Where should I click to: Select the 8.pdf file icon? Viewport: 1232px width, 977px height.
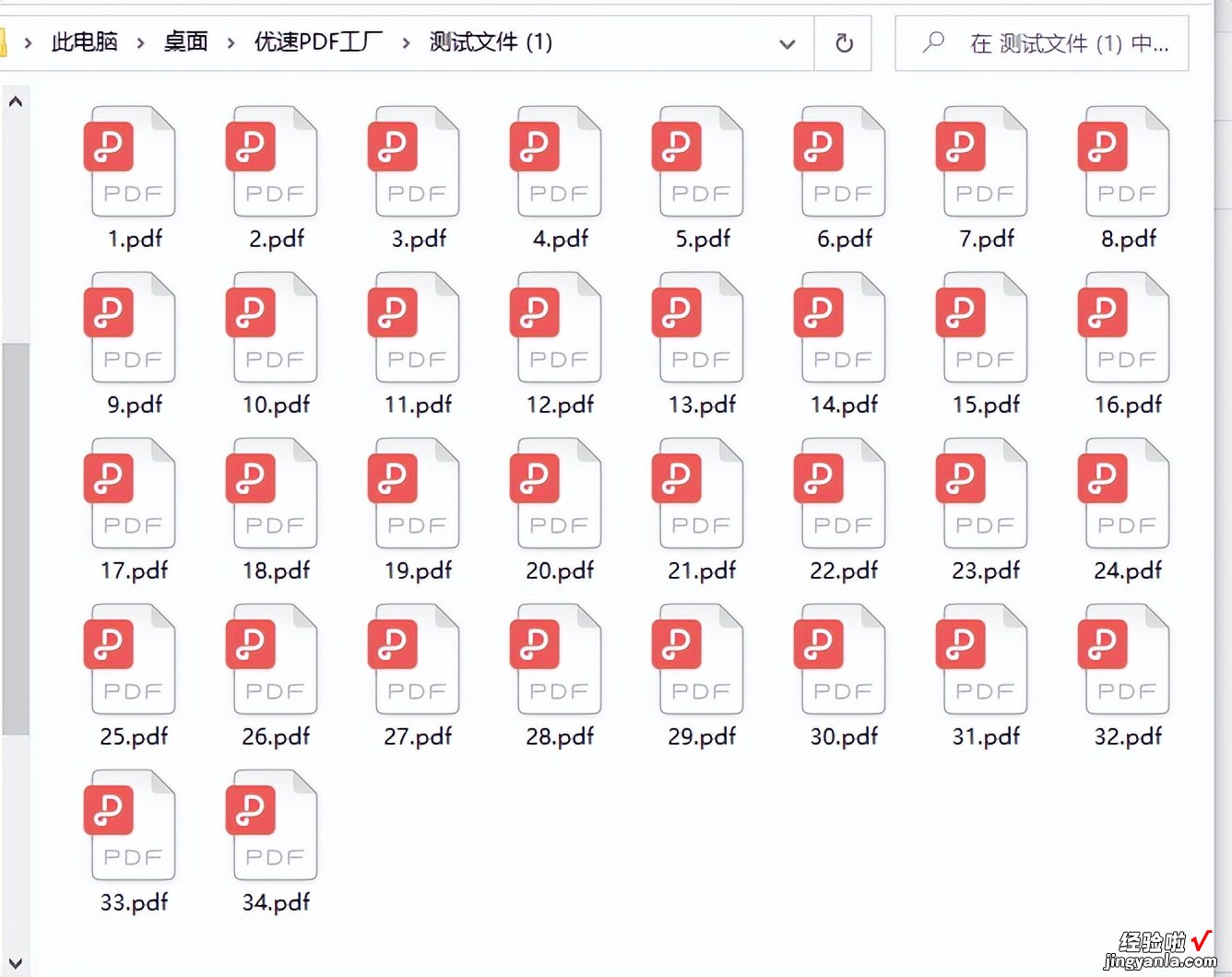tap(1124, 161)
